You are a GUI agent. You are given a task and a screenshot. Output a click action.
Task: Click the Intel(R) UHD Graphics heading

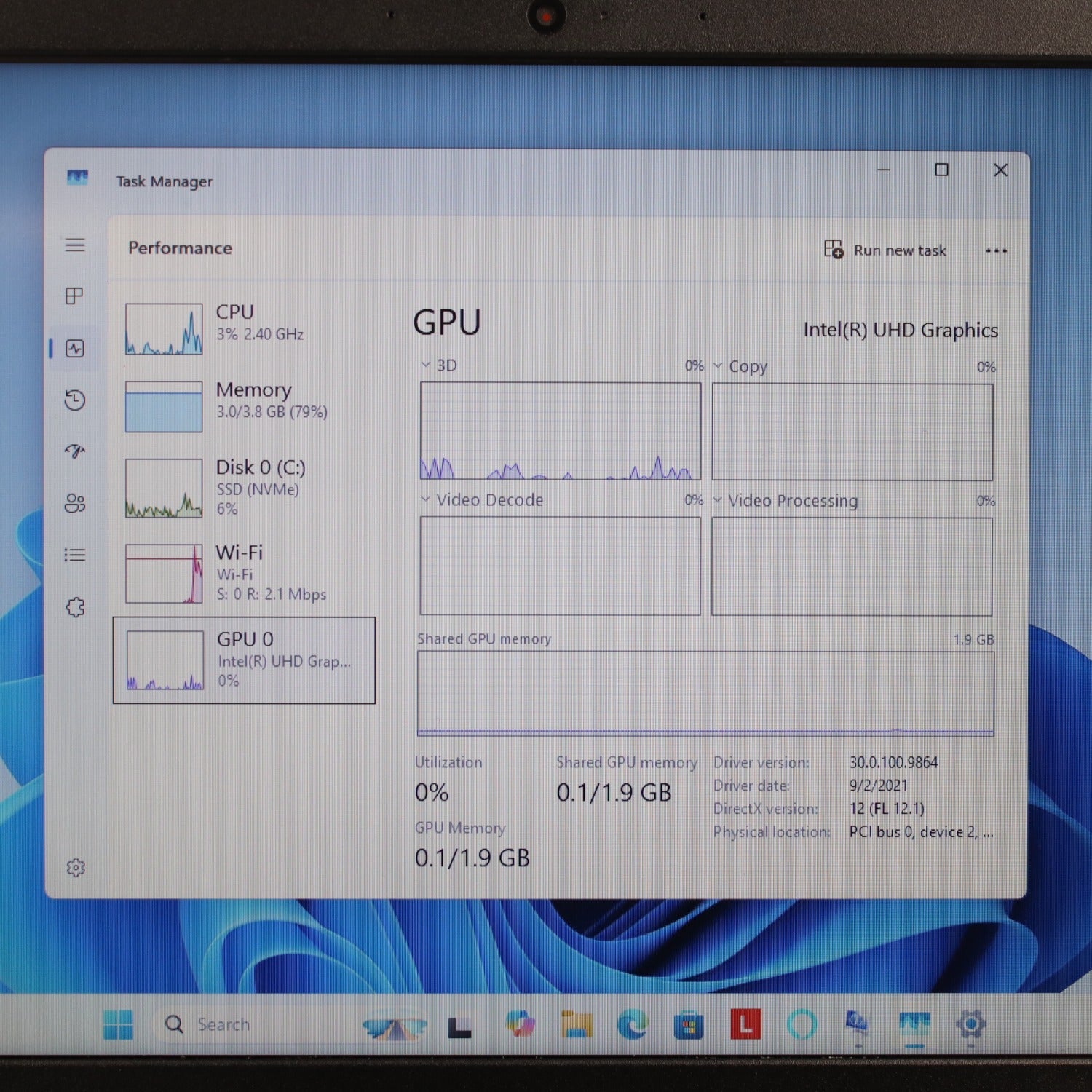[x=901, y=330]
